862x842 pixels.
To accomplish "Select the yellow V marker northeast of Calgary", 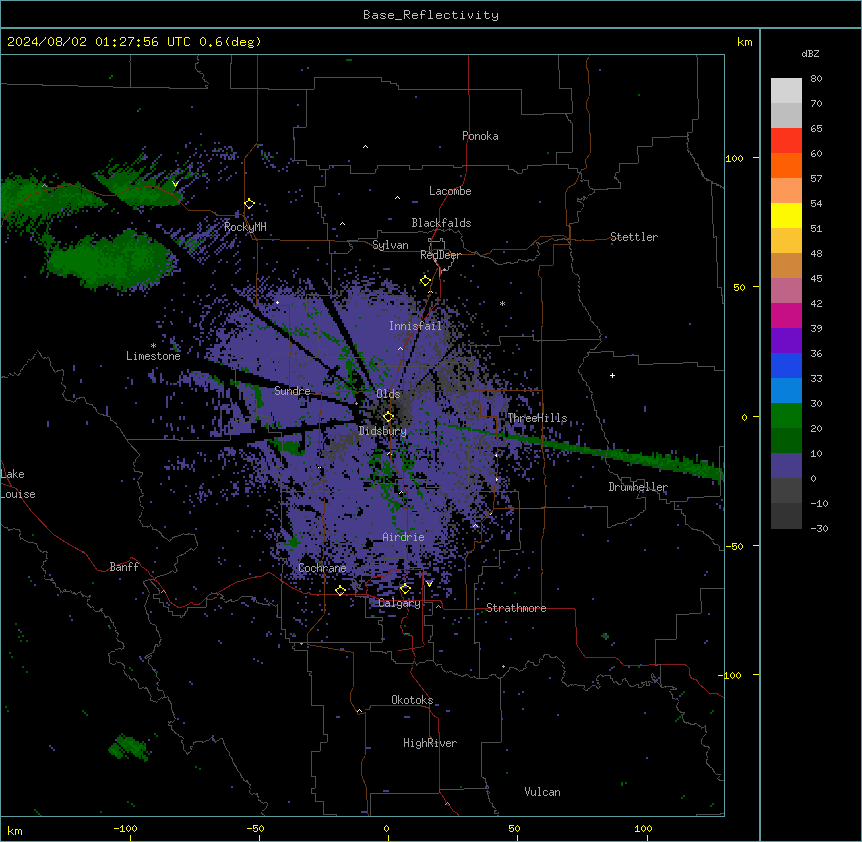I will 429,584.
